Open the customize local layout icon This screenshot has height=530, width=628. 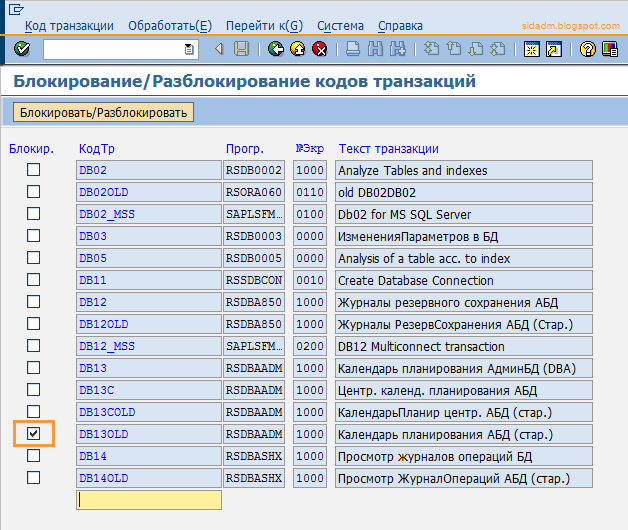(x=610, y=49)
